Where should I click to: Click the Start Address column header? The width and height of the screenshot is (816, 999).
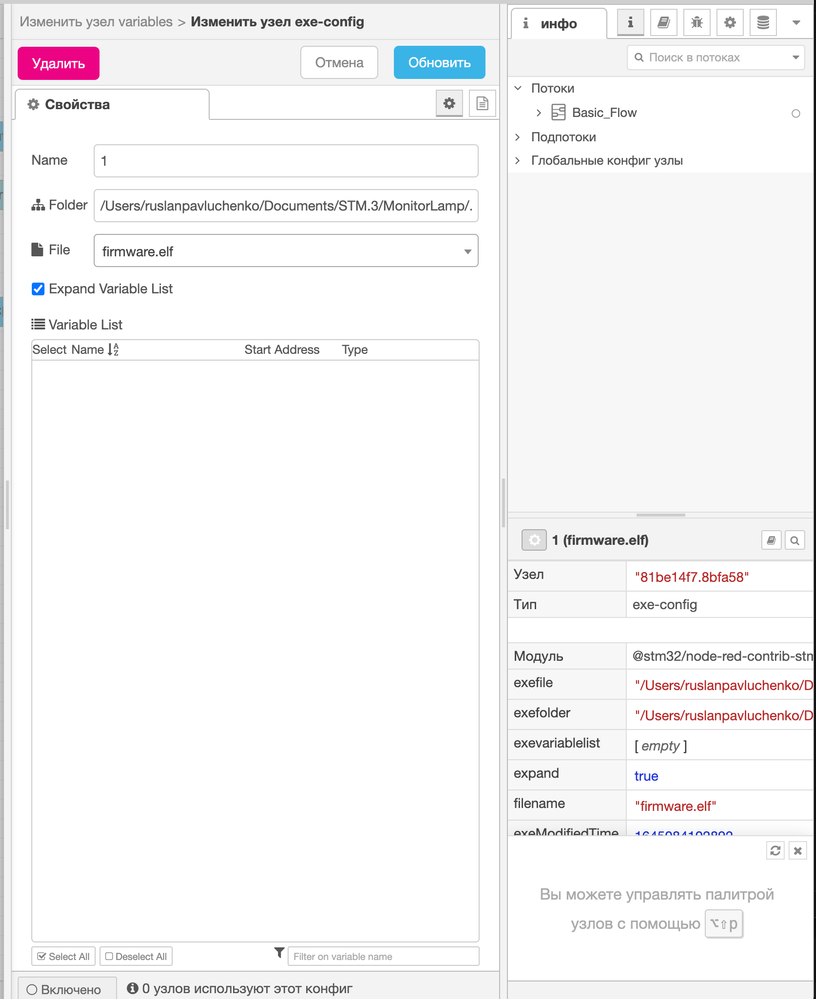pyautogui.click(x=282, y=350)
